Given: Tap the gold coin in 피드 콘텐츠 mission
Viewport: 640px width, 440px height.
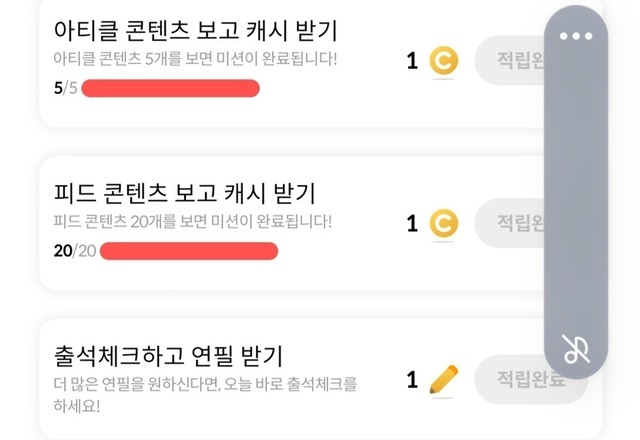Looking at the screenshot, I should (x=443, y=223).
